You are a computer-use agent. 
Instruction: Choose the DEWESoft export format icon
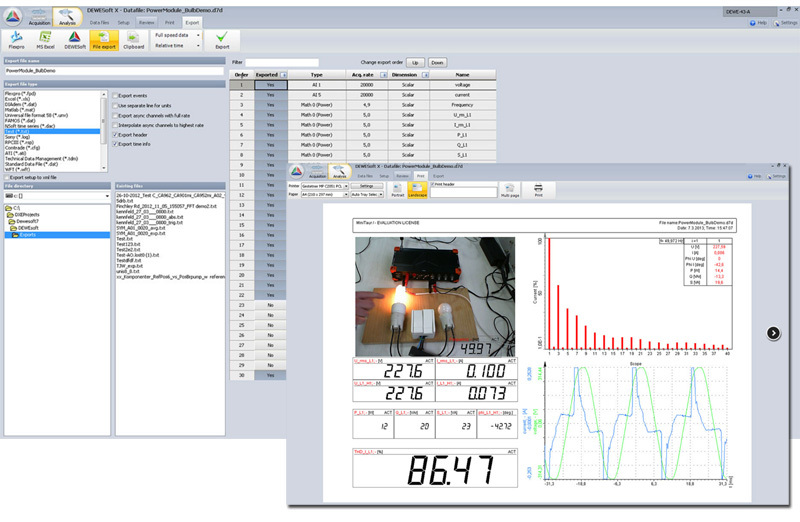(75, 39)
